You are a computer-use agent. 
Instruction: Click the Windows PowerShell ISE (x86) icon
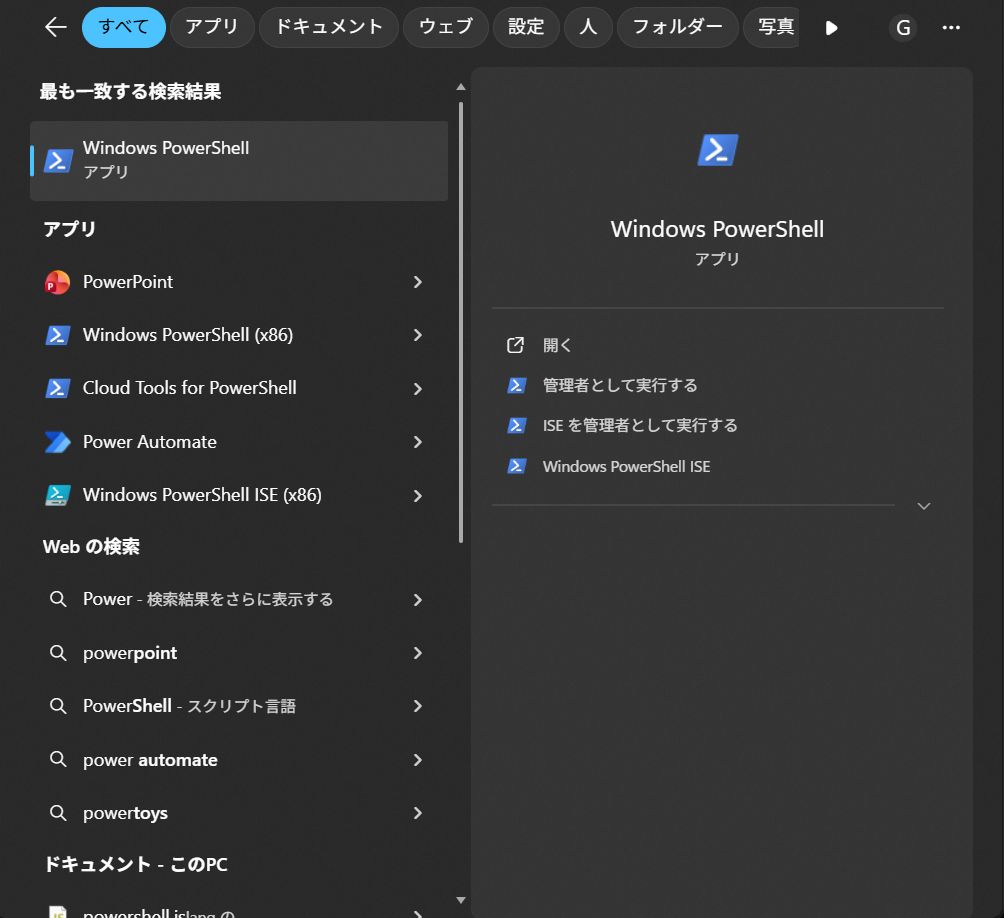point(57,495)
